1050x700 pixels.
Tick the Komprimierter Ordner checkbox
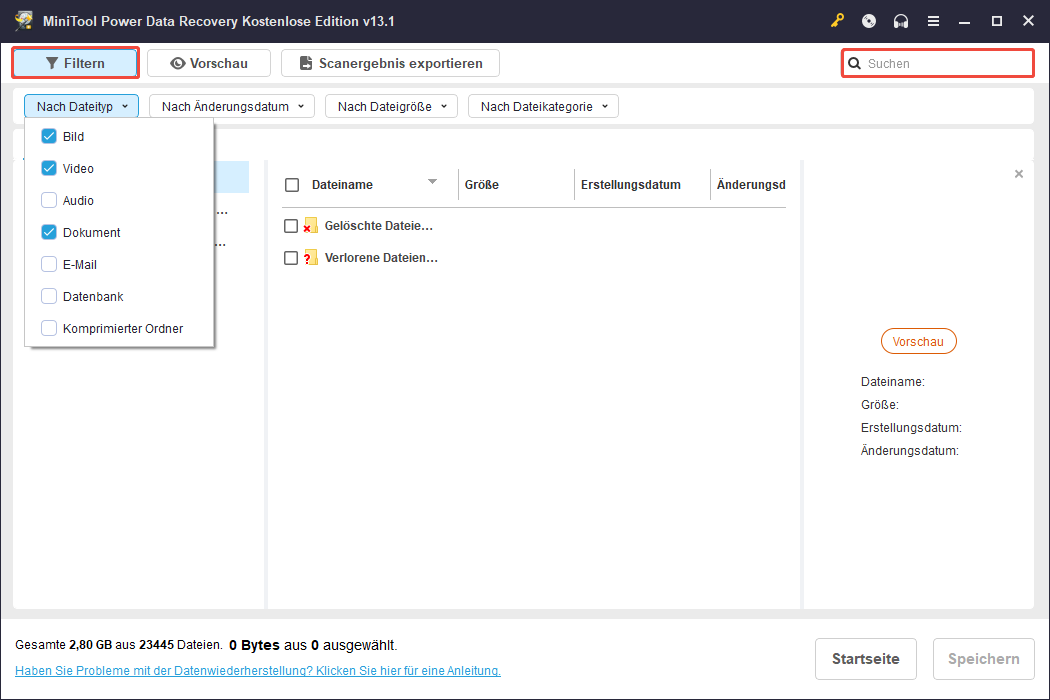click(49, 328)
